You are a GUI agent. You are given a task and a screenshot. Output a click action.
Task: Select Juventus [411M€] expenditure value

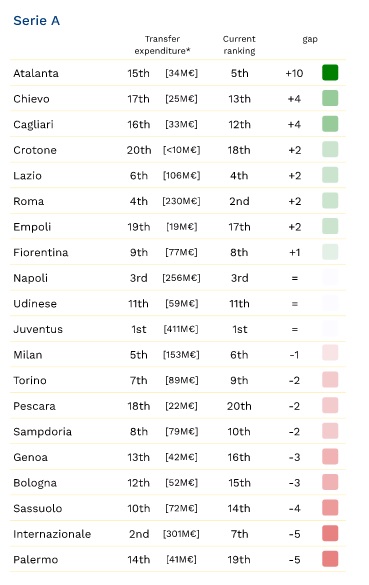(x=181, y=329)
